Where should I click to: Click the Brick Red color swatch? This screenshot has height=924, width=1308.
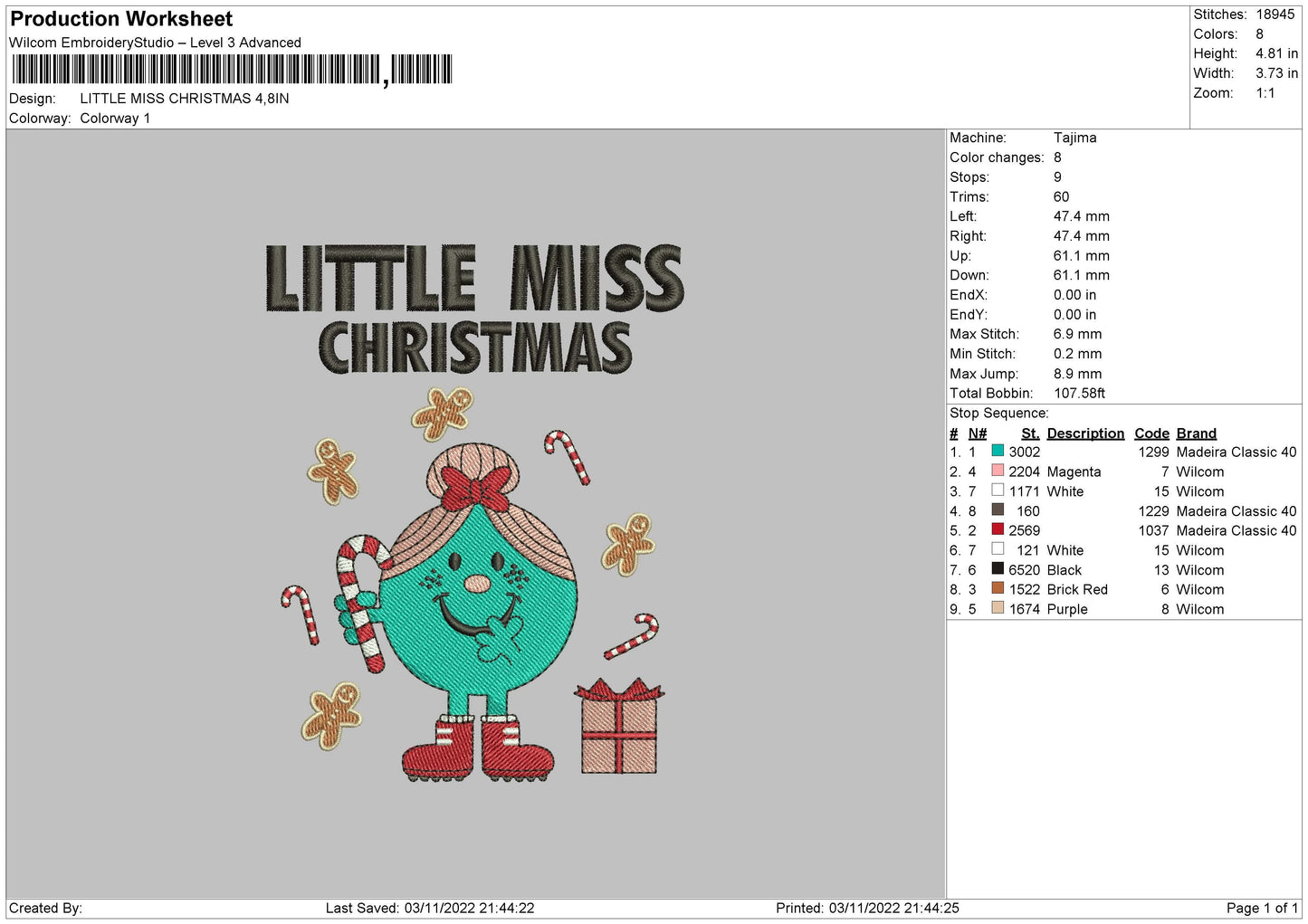pyautogui.click(x=998, y=588)
